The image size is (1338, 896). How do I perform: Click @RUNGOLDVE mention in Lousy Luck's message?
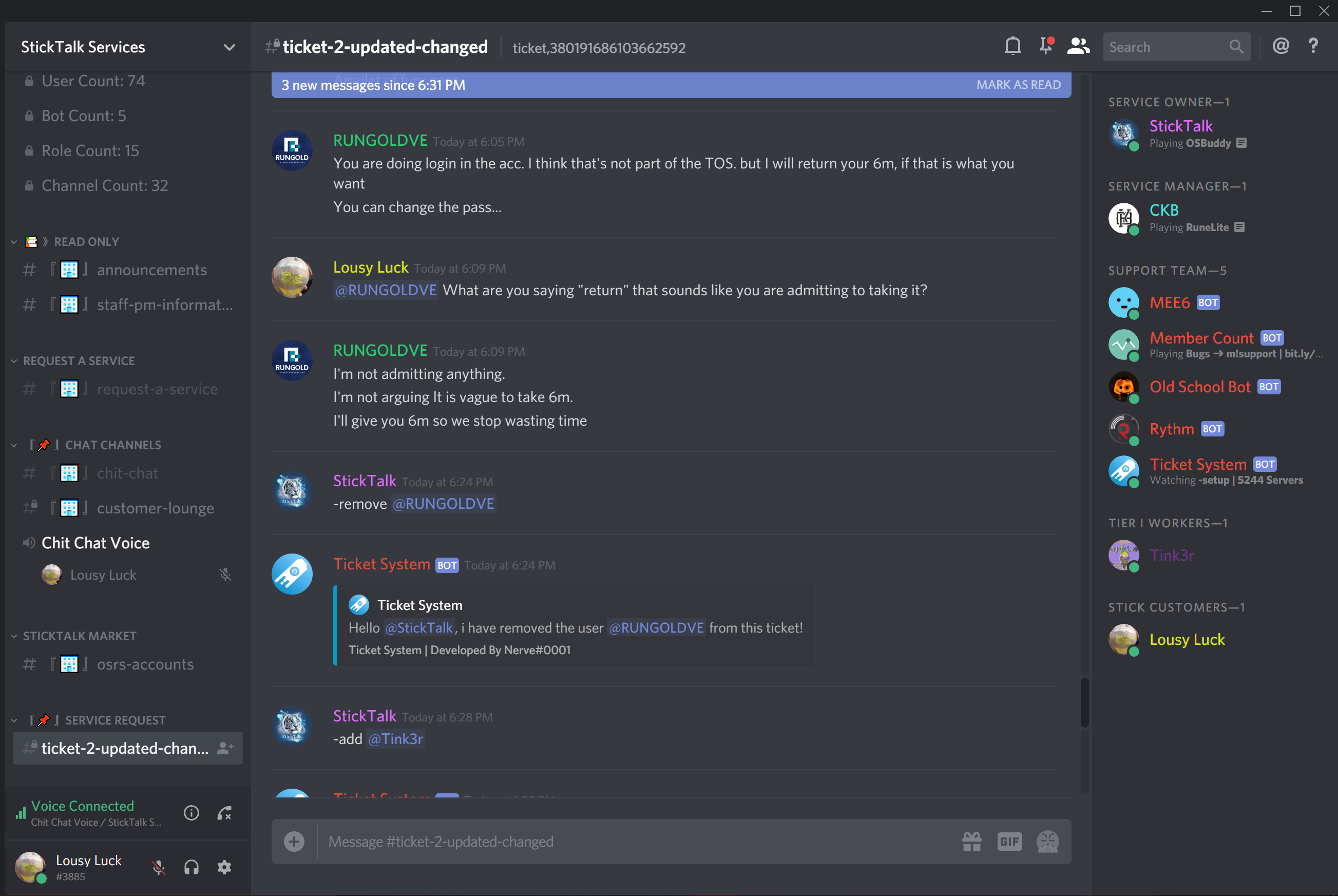click(386, 290)
